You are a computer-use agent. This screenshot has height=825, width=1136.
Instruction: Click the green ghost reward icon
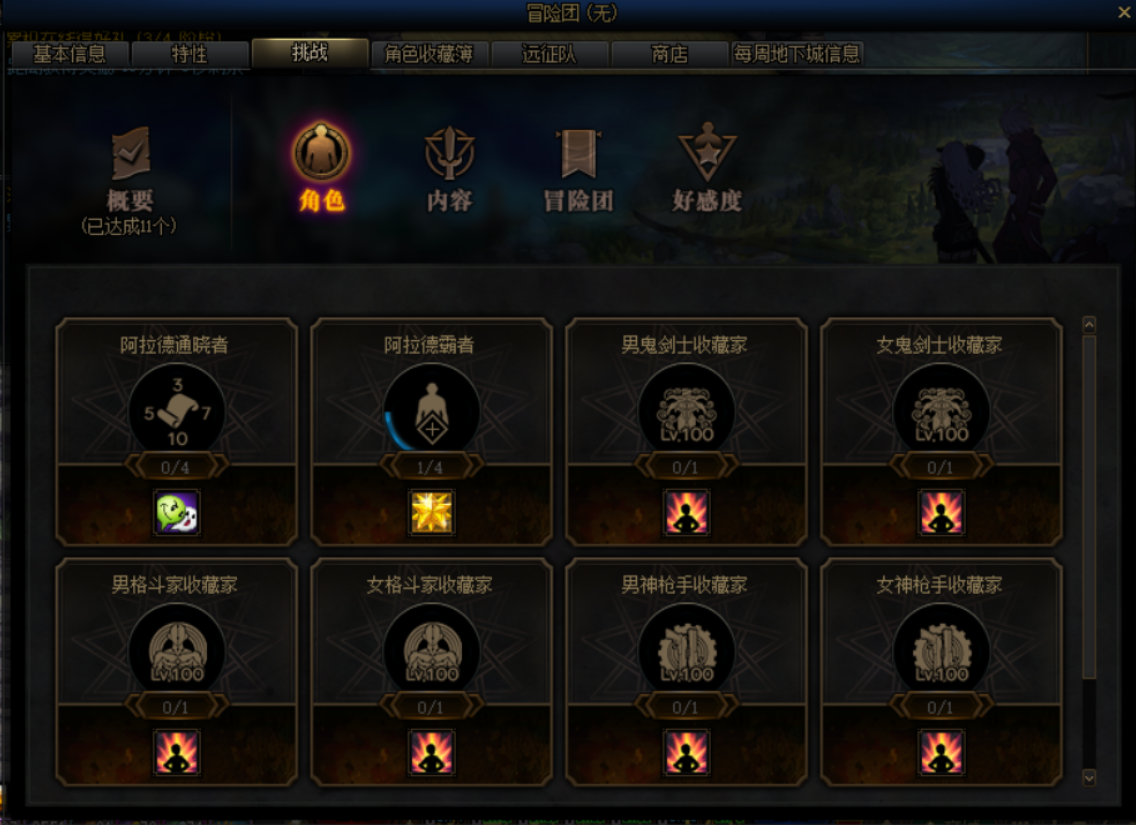[x=177, y=513]
